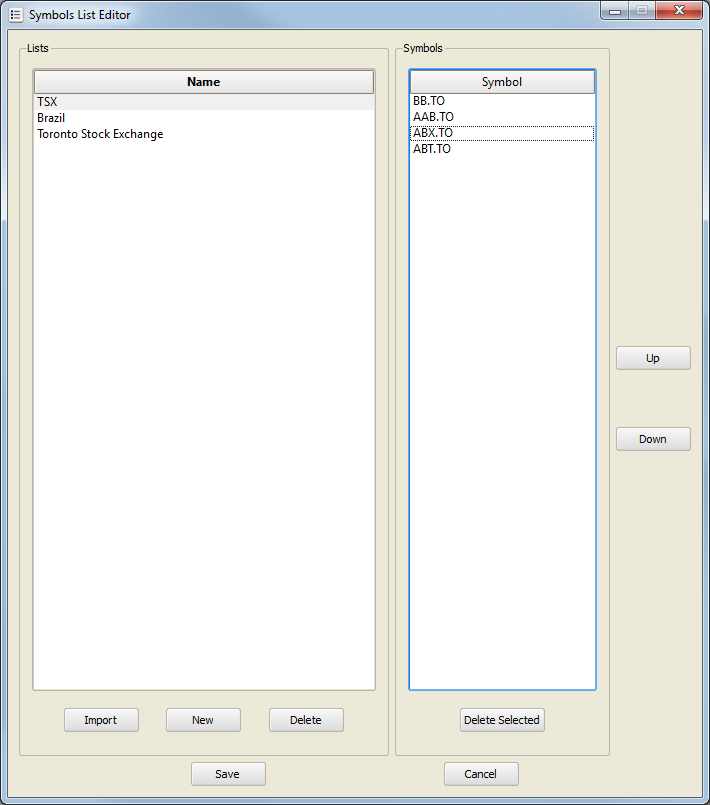Save the symbols list changes
The width and height of the screenshot is (710, 805).
228,774
